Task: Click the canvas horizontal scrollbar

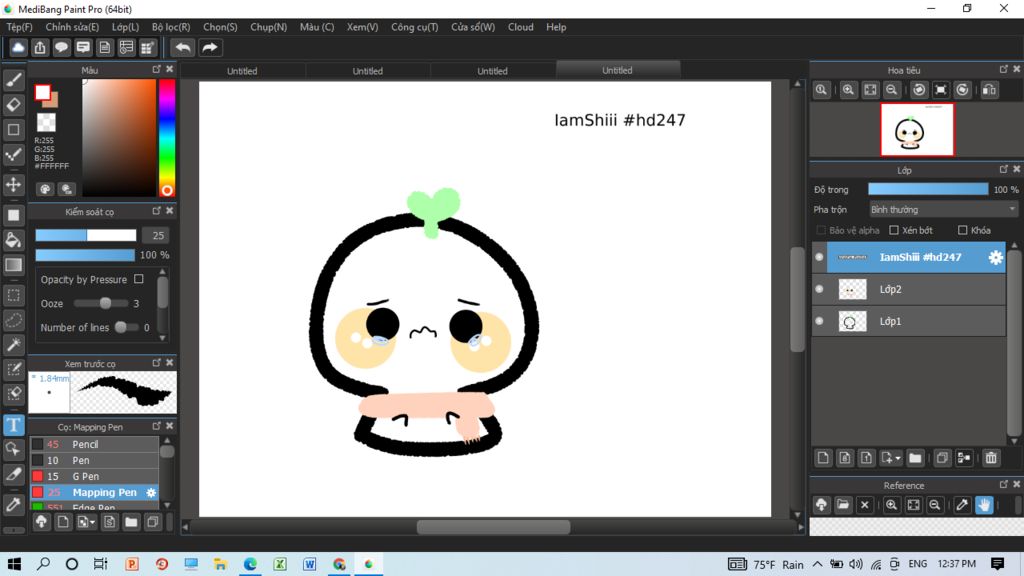Action: click(493, 526)
